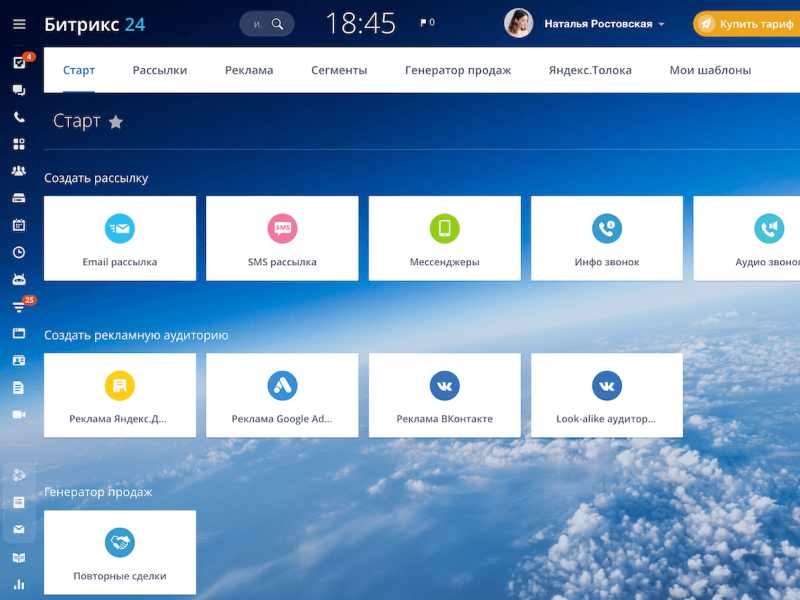Click the Купить тариф button

[x=747, y=24]
